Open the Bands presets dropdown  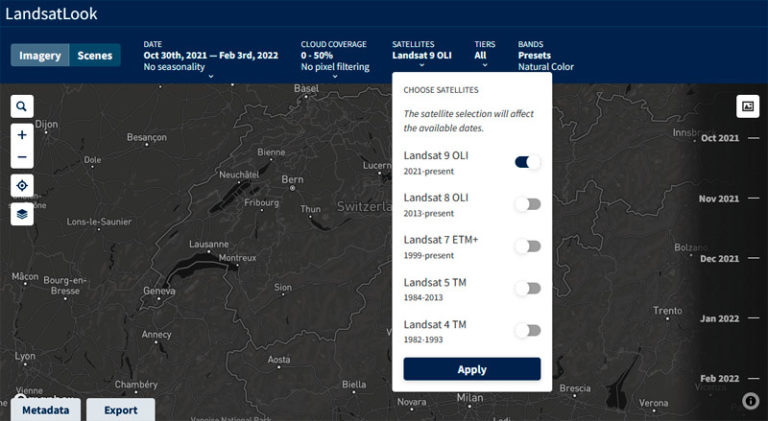(x=546, y=55)
